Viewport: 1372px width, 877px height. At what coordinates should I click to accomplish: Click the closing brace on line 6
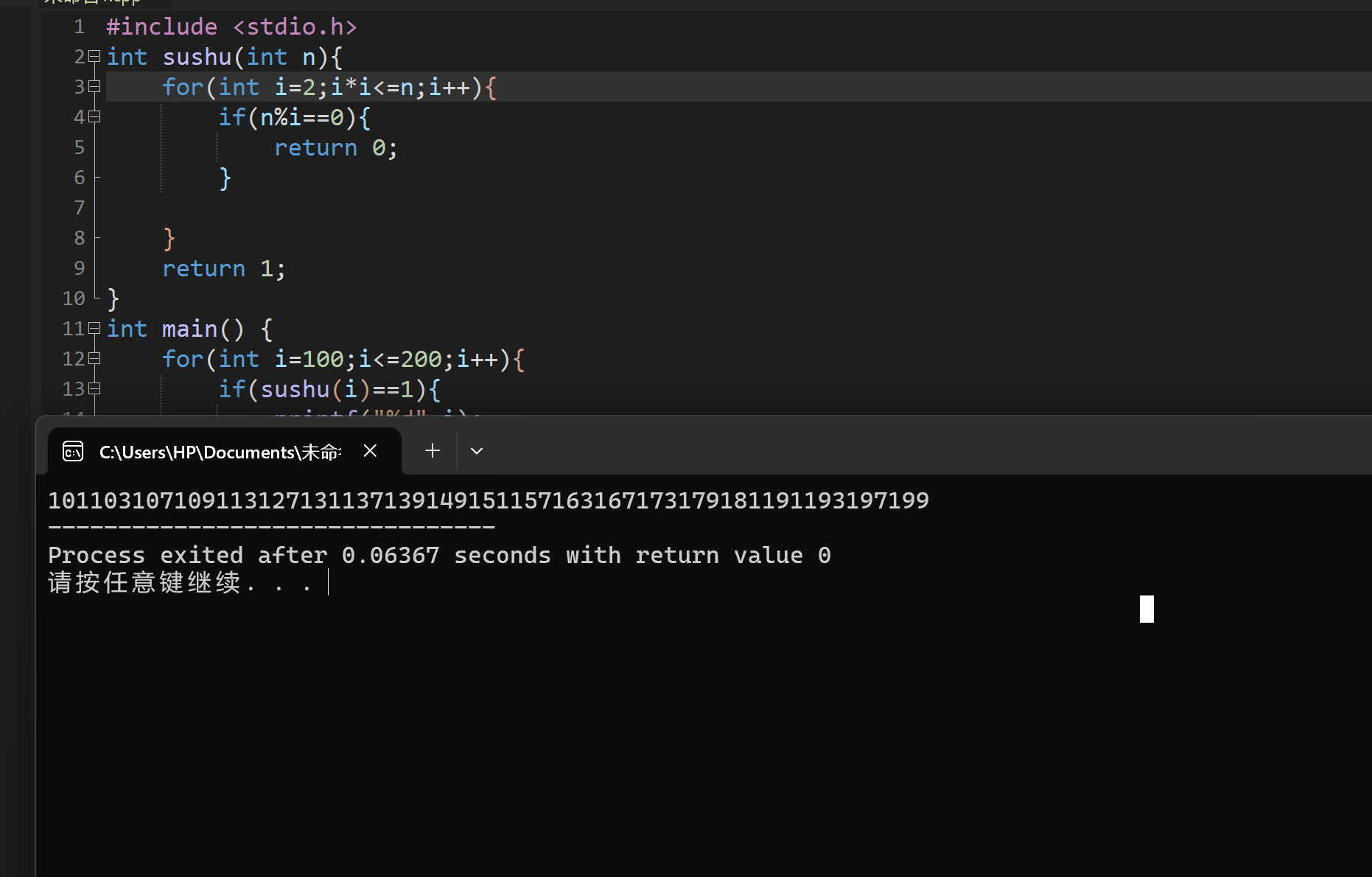(225, 178)
